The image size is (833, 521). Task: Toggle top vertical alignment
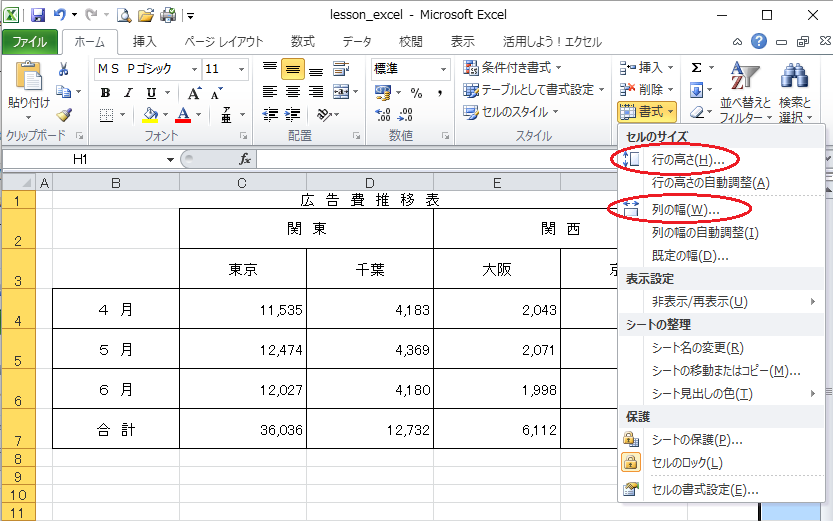[270, 69]
